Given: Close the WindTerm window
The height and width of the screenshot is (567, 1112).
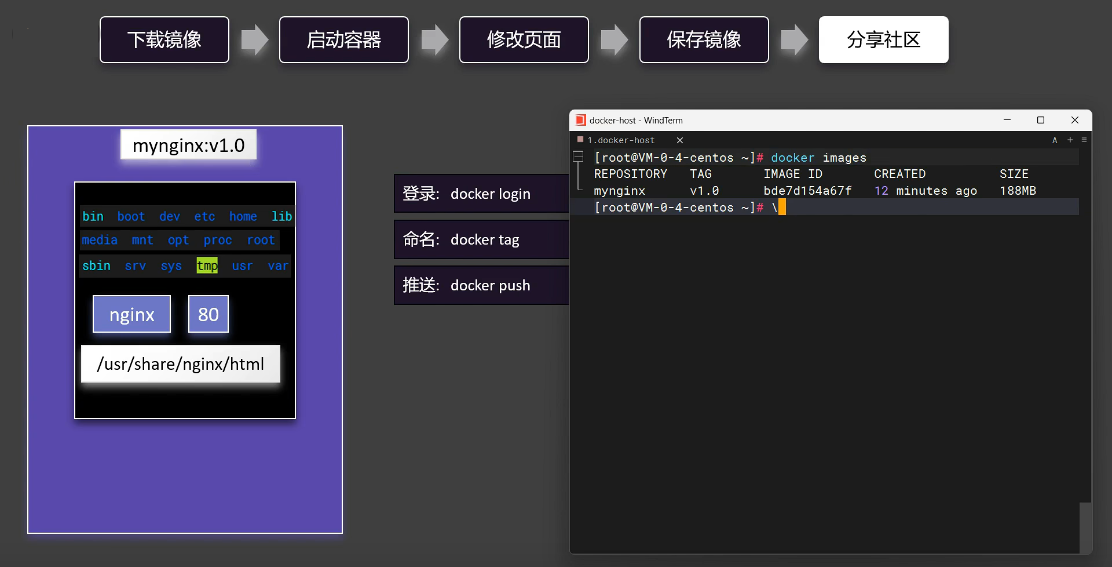Looking at the screenshot, I should 1075,120.
